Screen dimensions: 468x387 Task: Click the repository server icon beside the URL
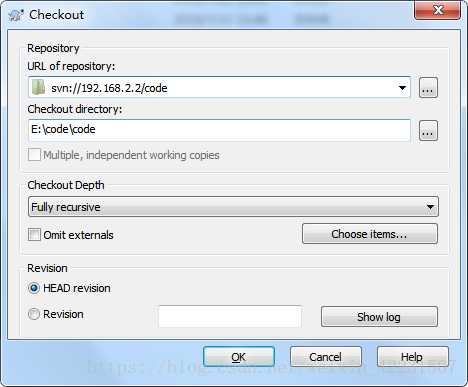click(39, 87)
